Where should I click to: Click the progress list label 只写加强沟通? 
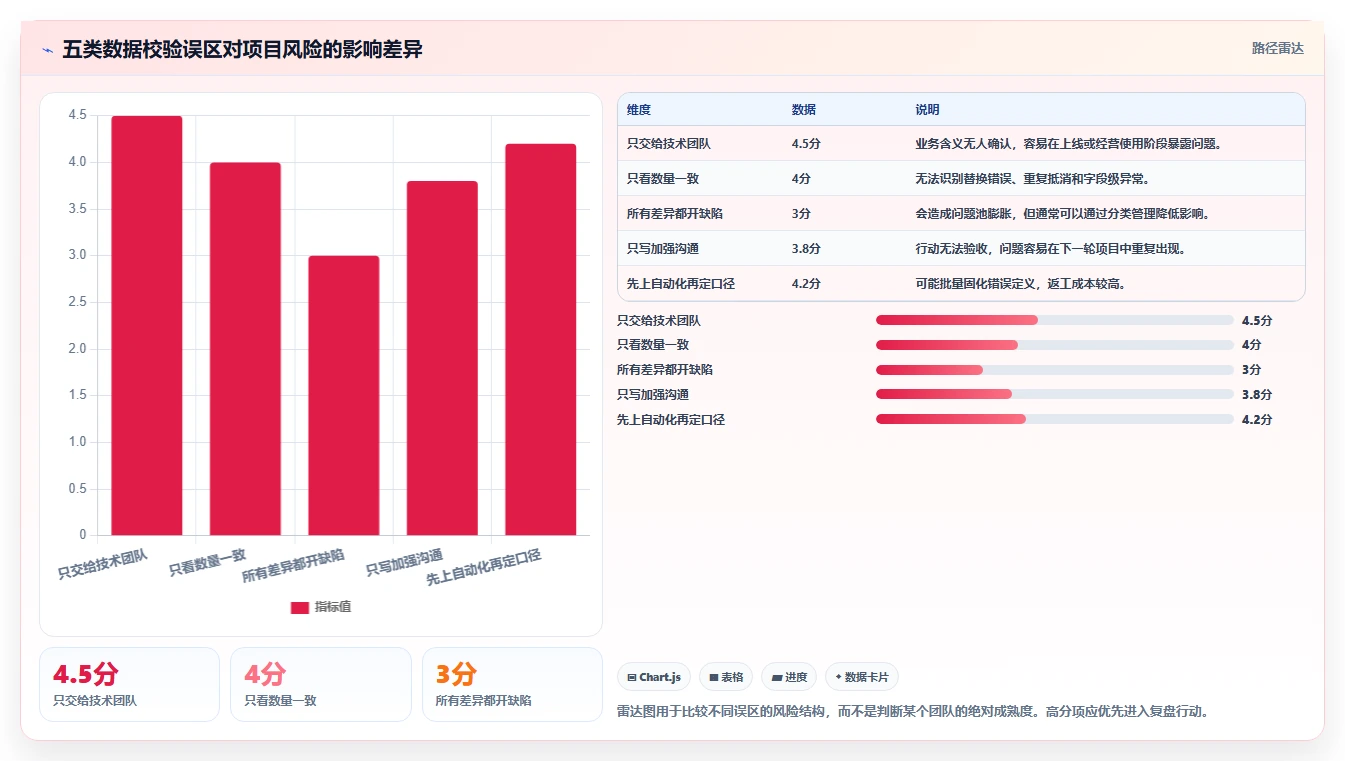pyautogui.click(x=653, y=395)
